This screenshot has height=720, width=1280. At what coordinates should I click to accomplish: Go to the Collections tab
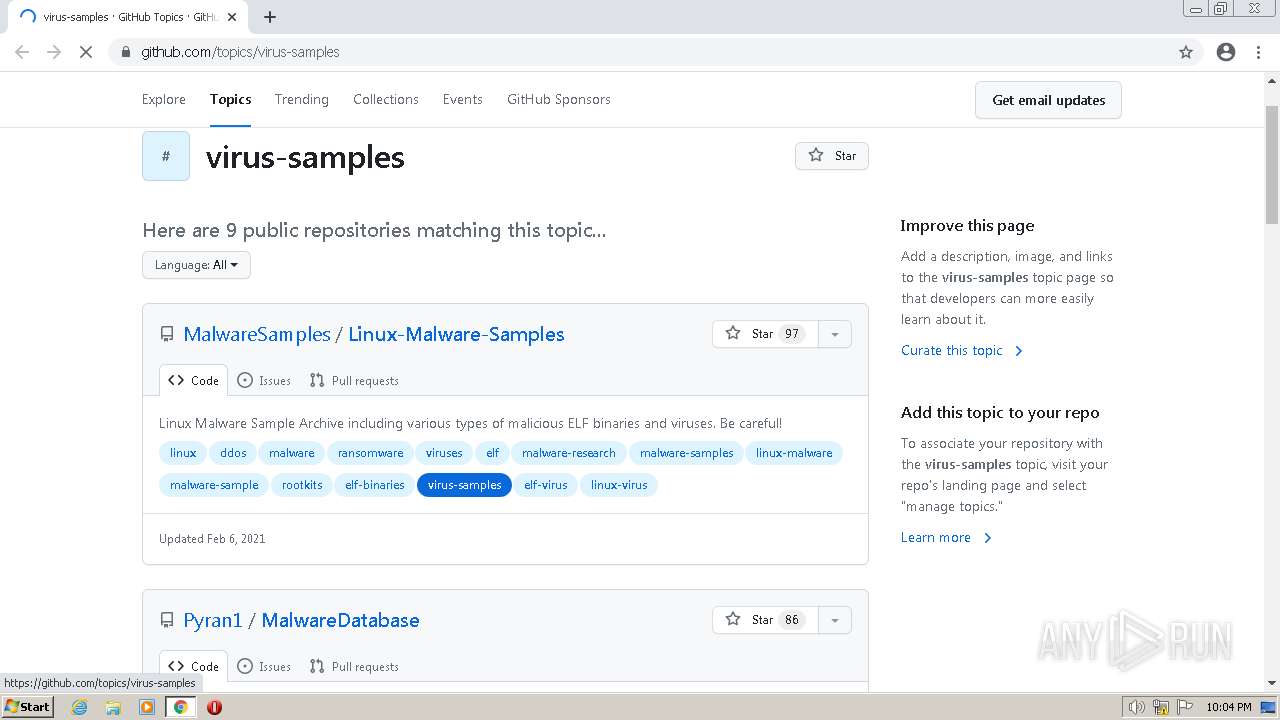click(x=386, y=99)
